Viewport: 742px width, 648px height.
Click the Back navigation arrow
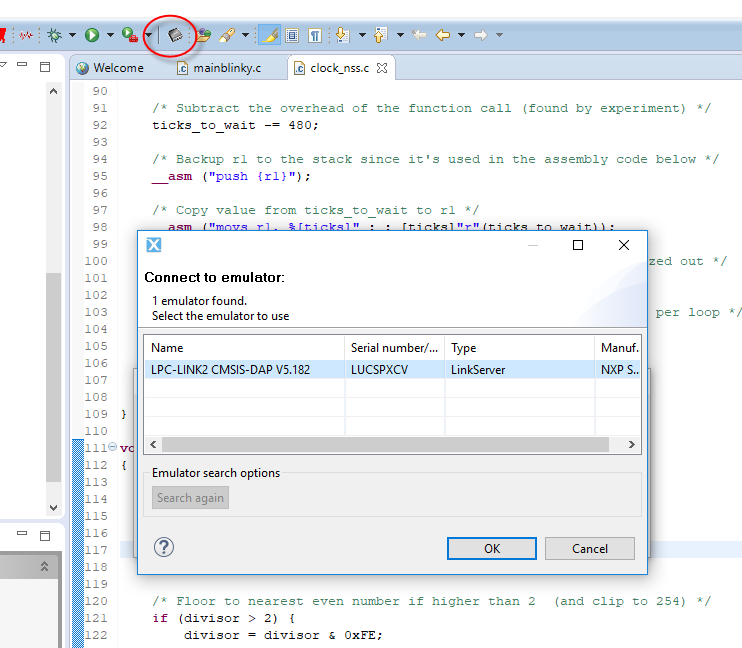(x=443, y=35)
